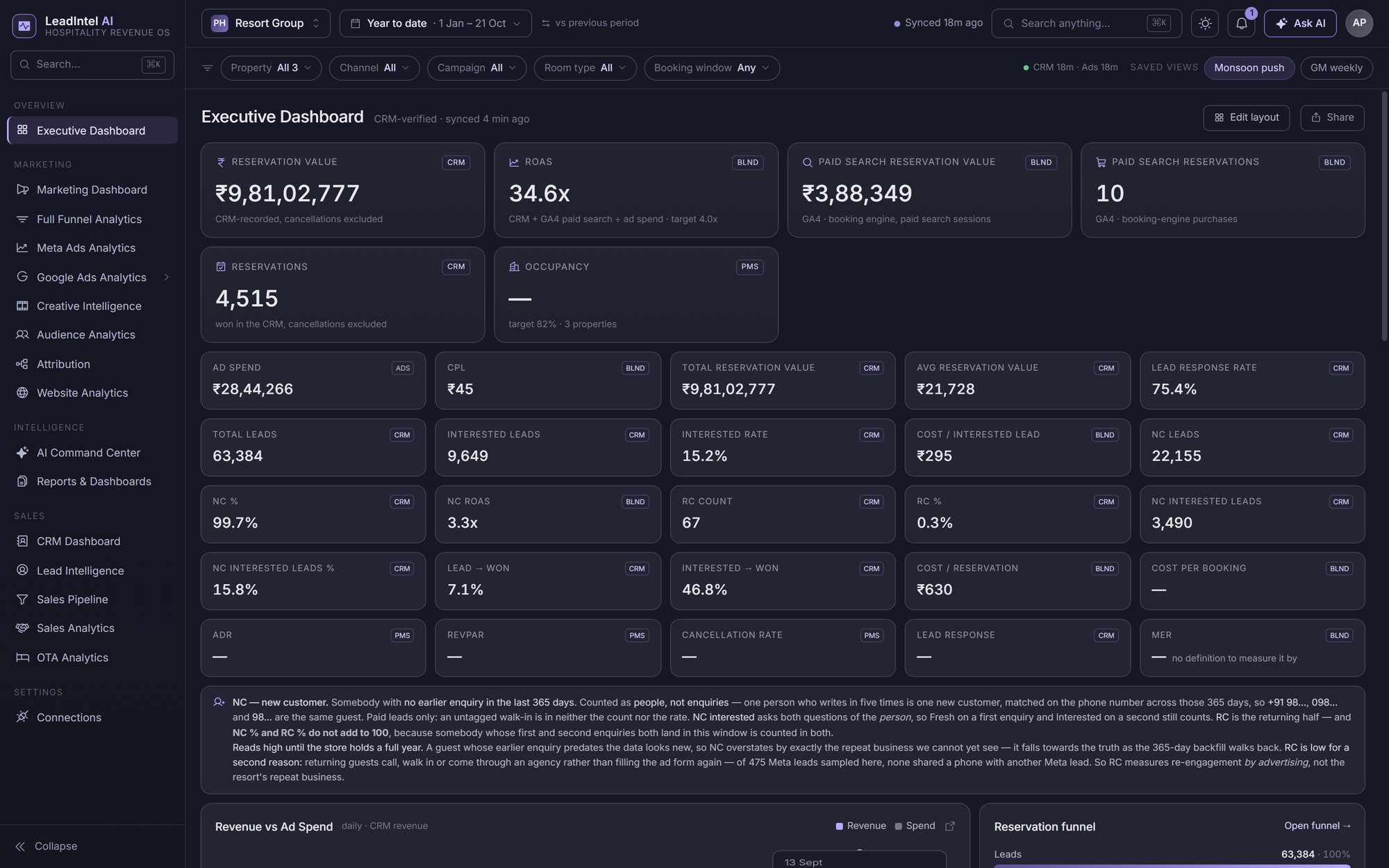Expand the Google Ads Analytics submenu chevron
Screen dimensions: 1389x868
pyautogui.click(x=167, y=277)
